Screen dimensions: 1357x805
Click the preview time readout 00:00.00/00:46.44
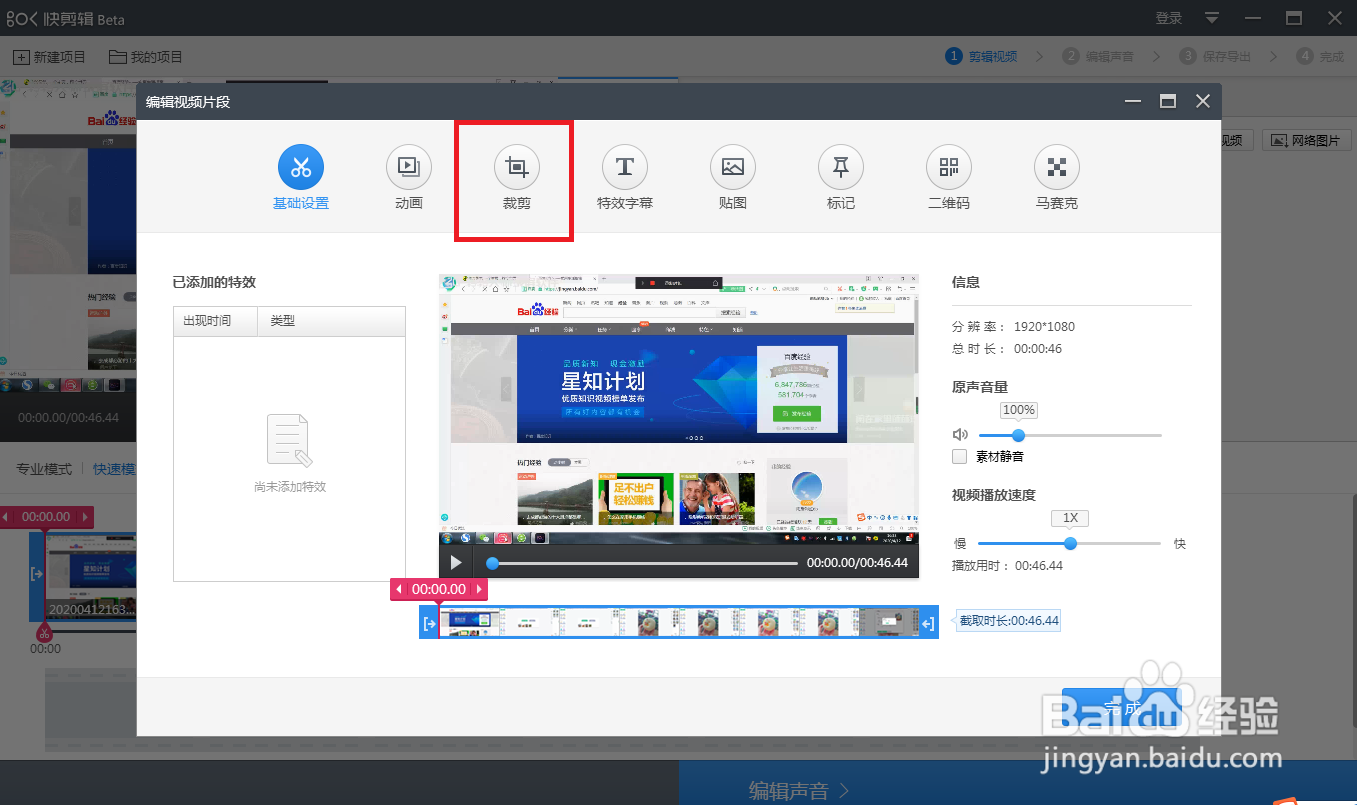pos(857,563)
